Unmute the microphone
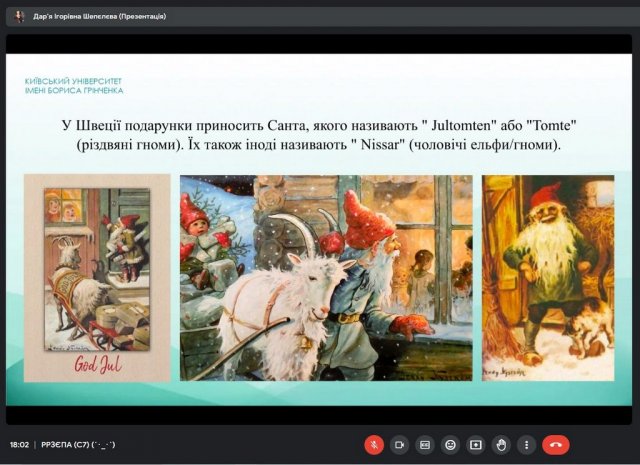The width and height of the screenshot is (640, 465). [373, 444]
